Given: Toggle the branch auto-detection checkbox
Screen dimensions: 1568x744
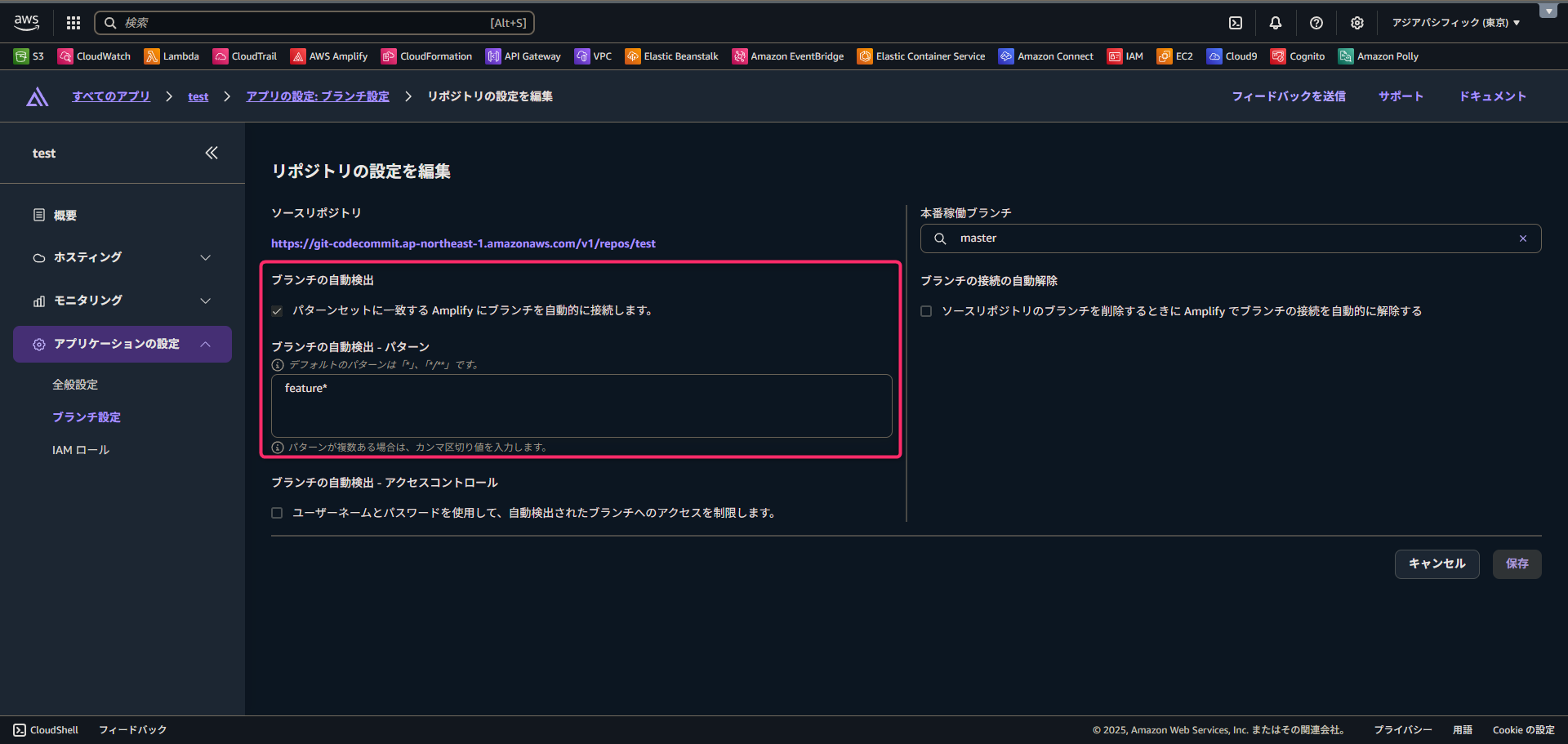Looking at the screenshot, I should 277,310.
